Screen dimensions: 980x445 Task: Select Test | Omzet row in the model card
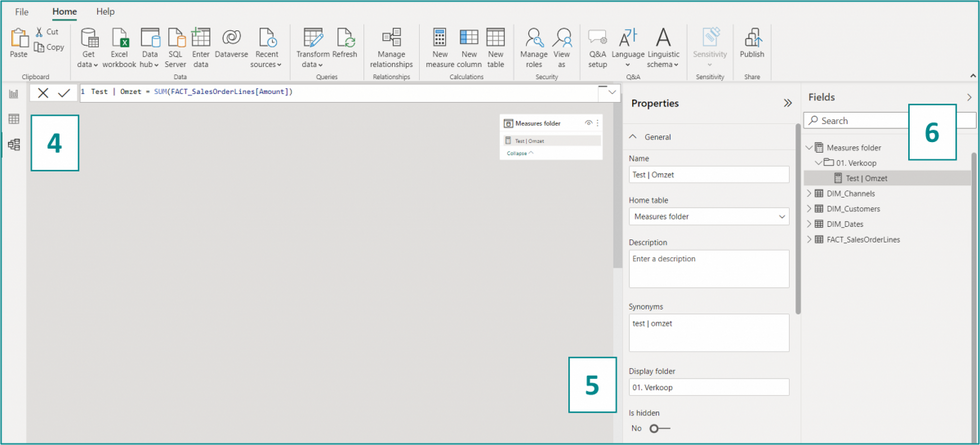(x=552, y=141)
